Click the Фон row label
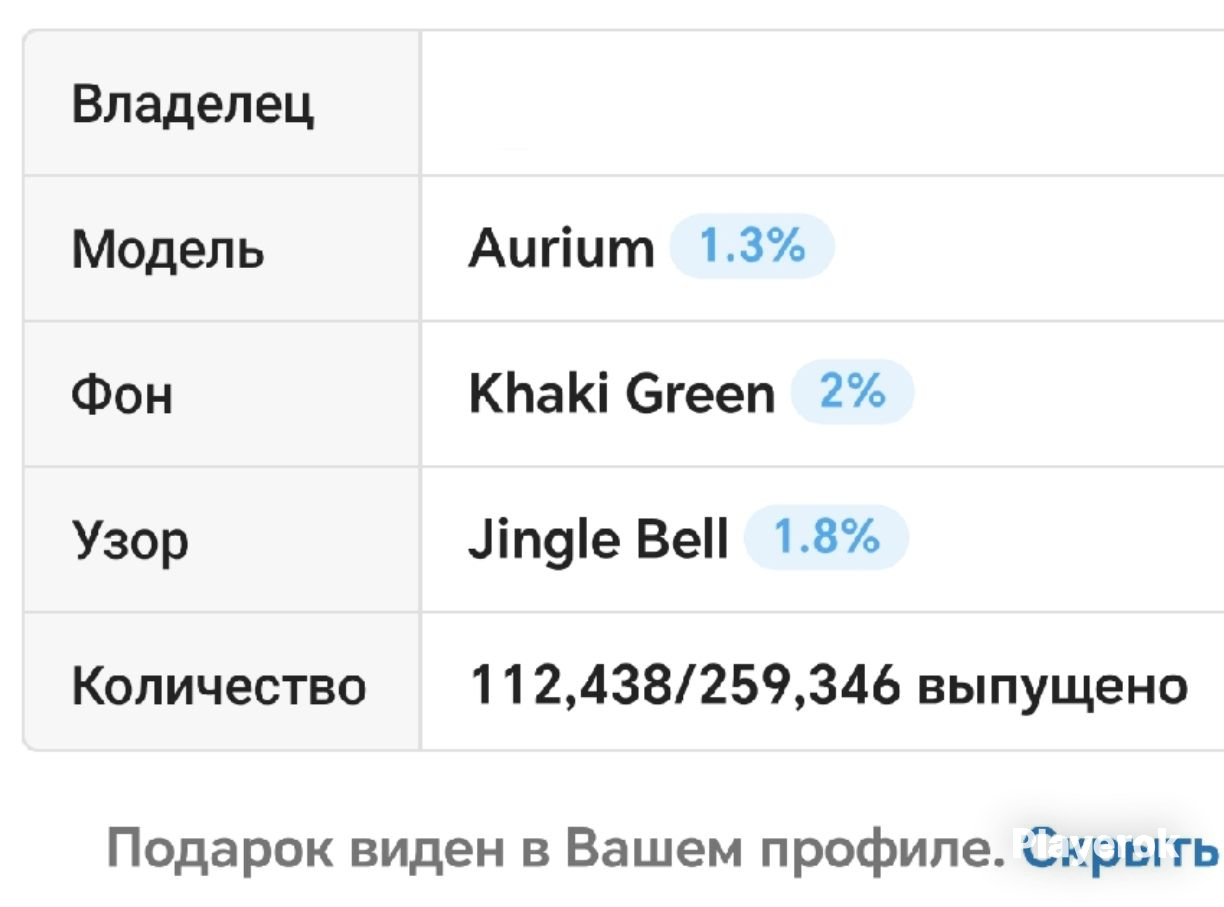Viewport: 1224px width, 907px height. pos(122,395)
